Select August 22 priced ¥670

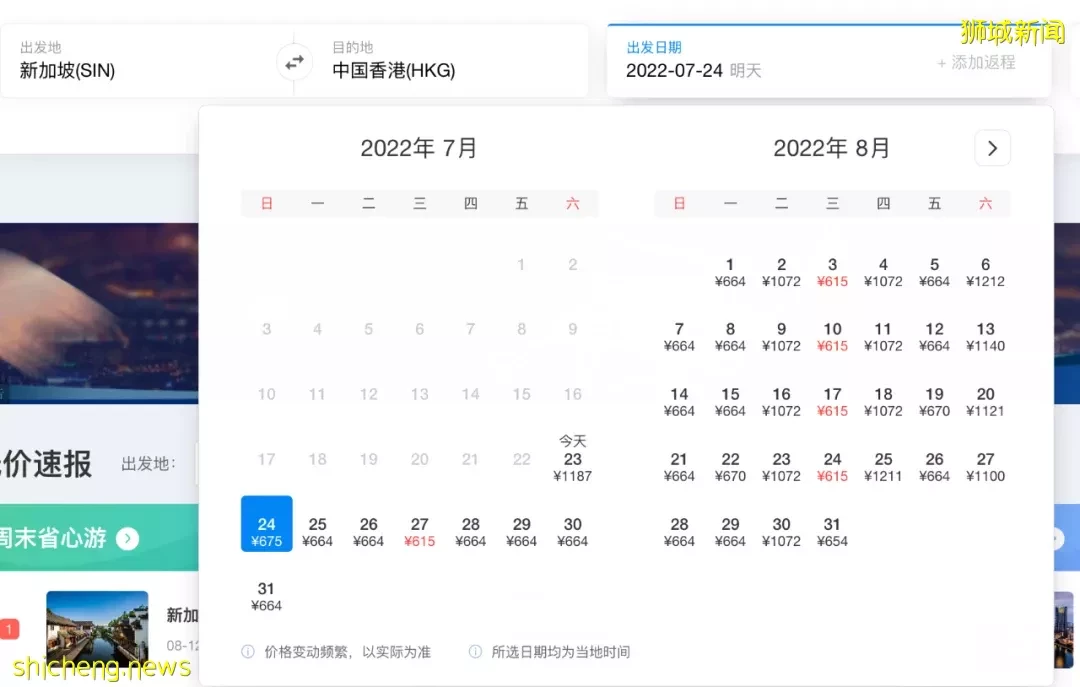730,466
